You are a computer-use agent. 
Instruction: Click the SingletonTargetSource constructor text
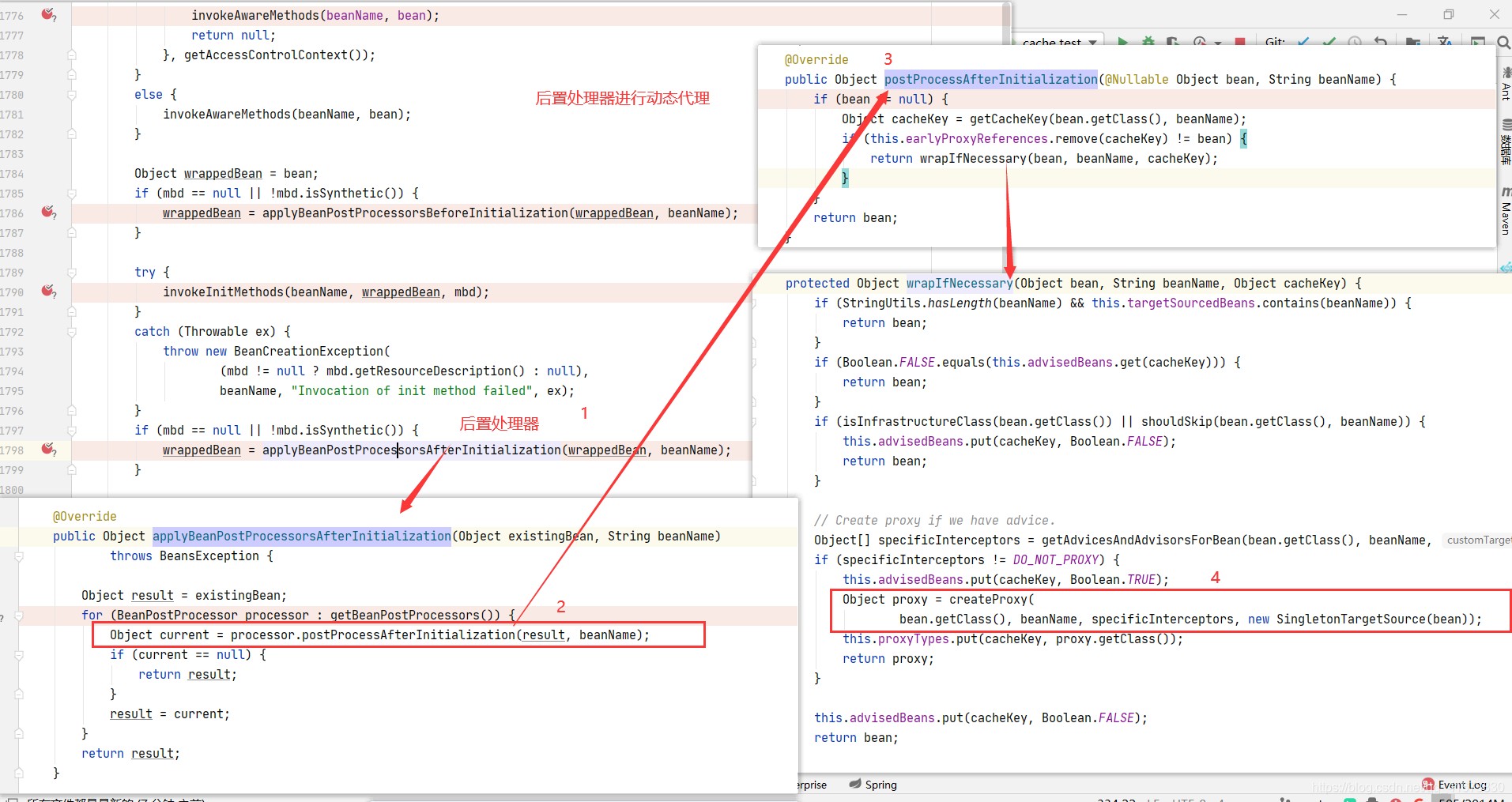[x=1351, y=619]
